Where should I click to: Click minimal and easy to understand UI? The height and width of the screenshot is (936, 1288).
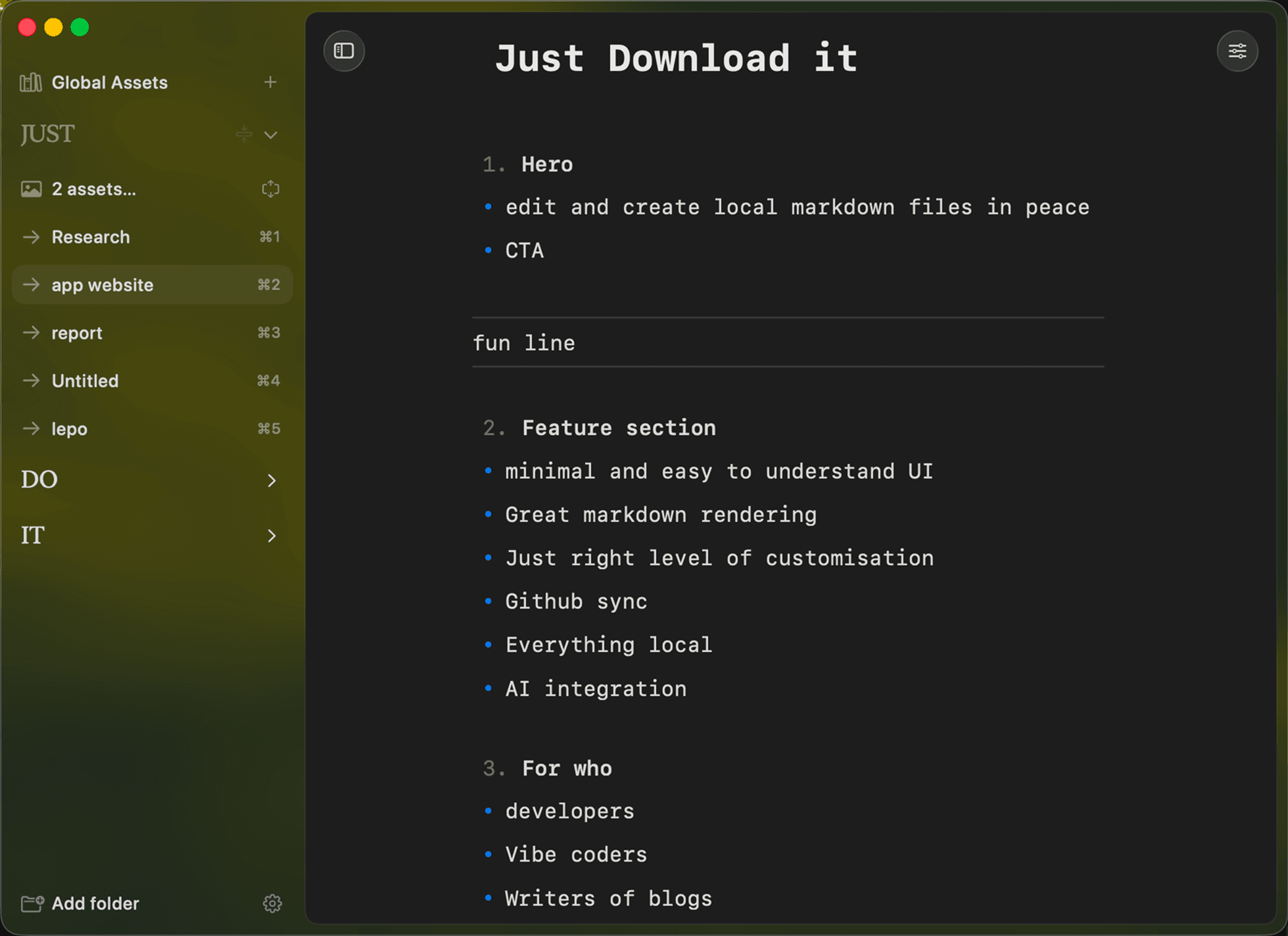719,471
